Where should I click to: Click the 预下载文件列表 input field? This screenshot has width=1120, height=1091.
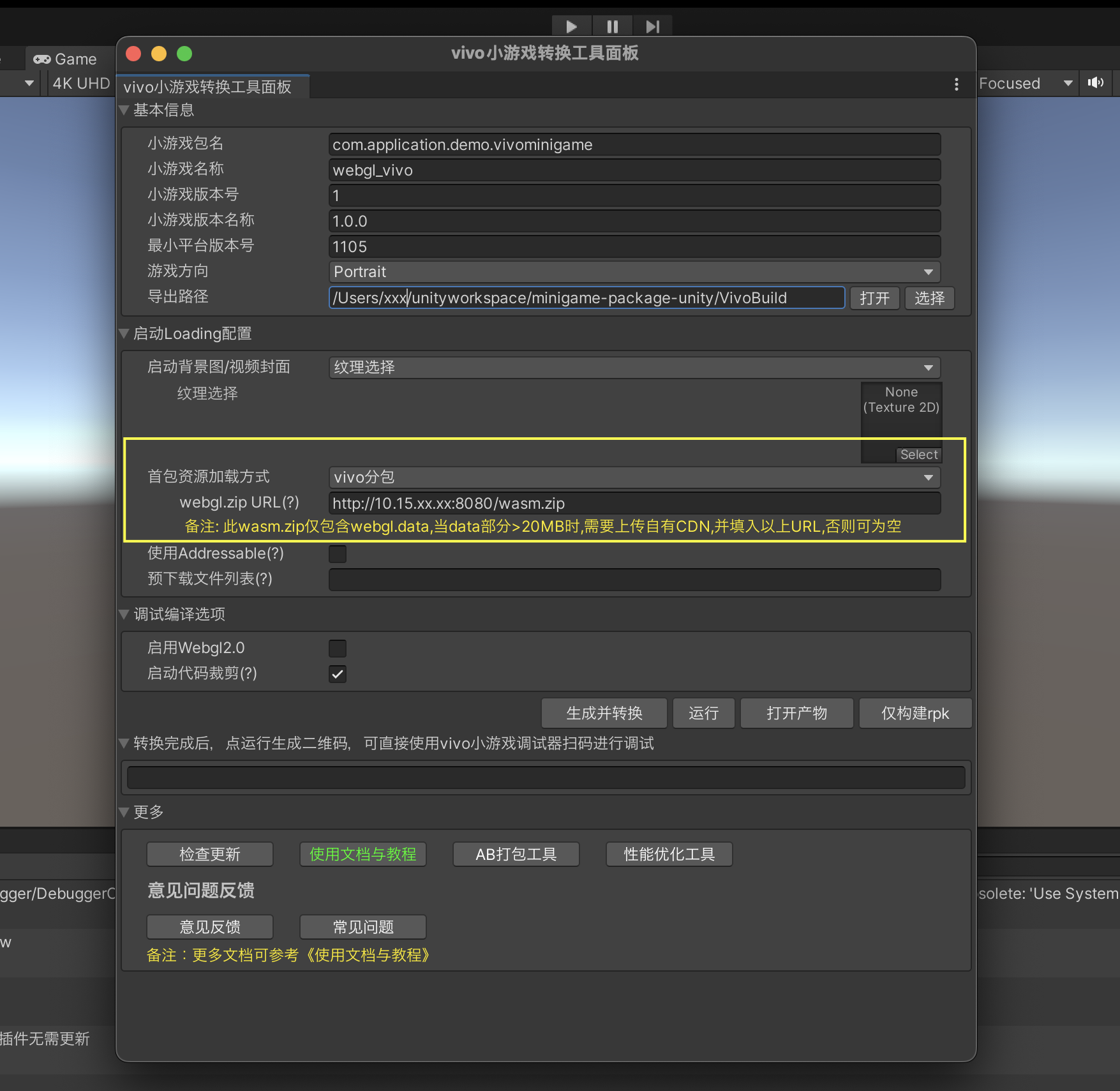[634, 580]
